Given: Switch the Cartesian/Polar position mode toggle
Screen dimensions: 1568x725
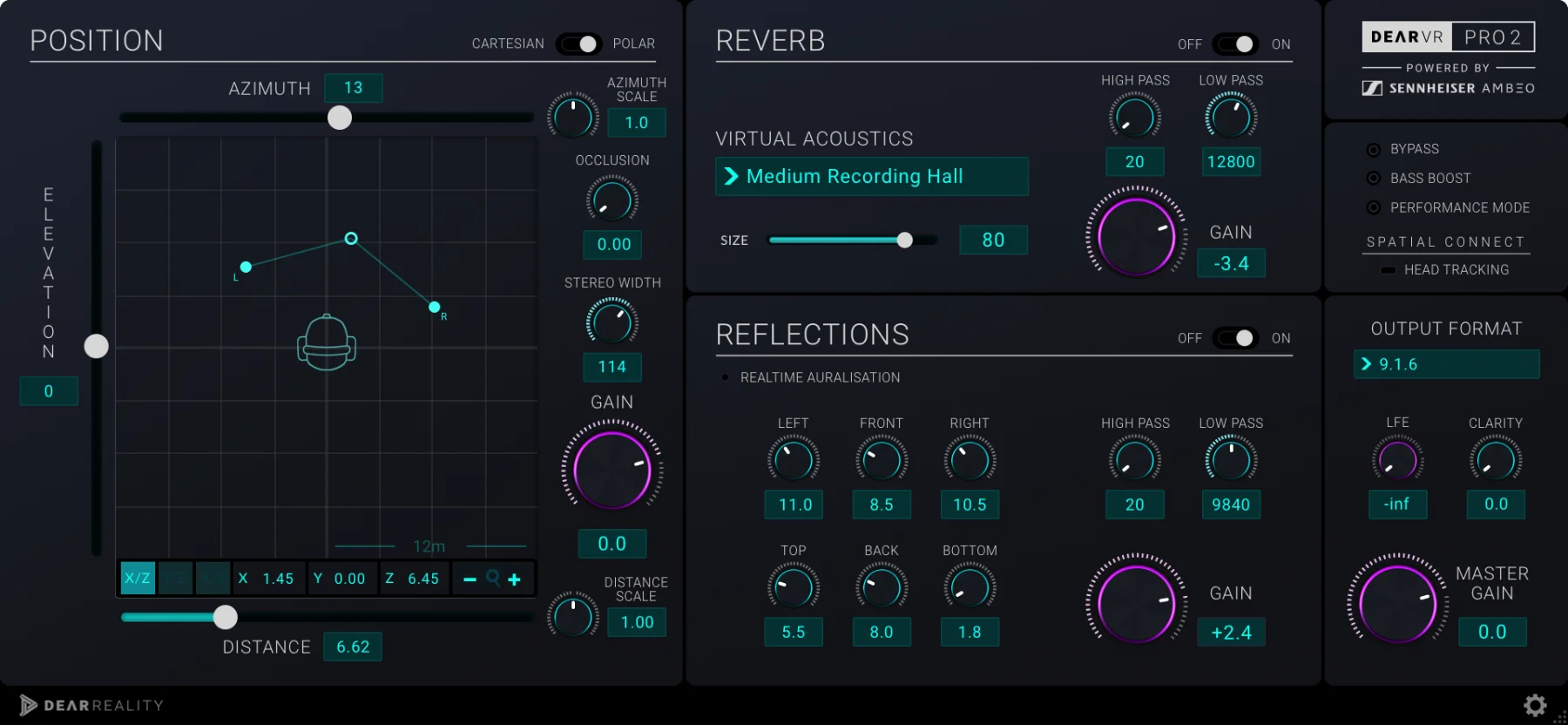Looking at the screenshot, I should coord(579,44).
